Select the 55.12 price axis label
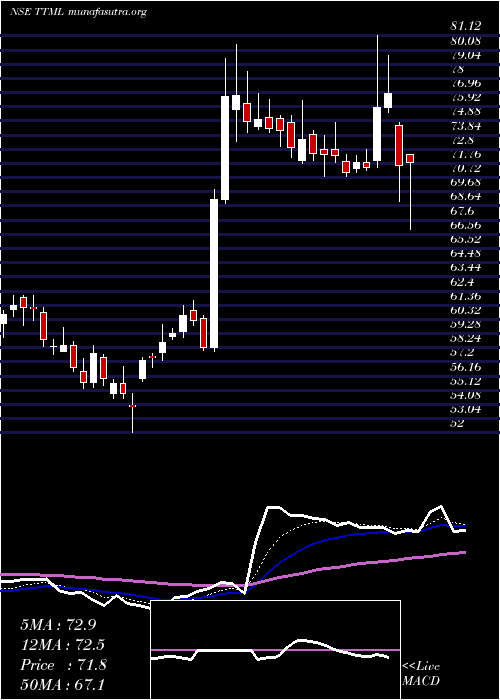Screen dimensions: 500x700 click(x=465, y=381)
